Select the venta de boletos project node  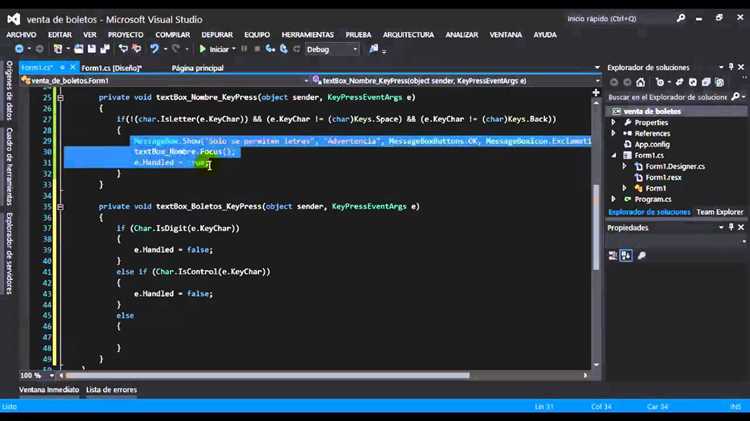coord(652,111)
